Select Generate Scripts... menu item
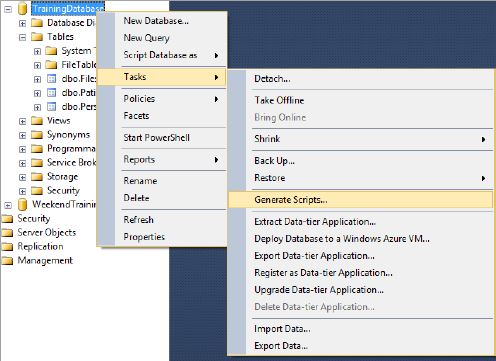Screen dimensions: 496x361 (360, 200)
